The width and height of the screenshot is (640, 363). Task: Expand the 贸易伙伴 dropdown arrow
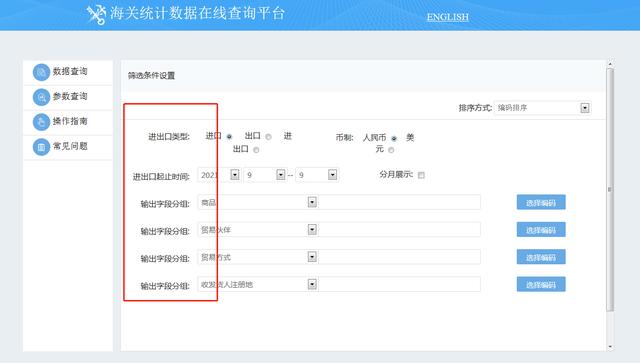[x=312, y=229]
